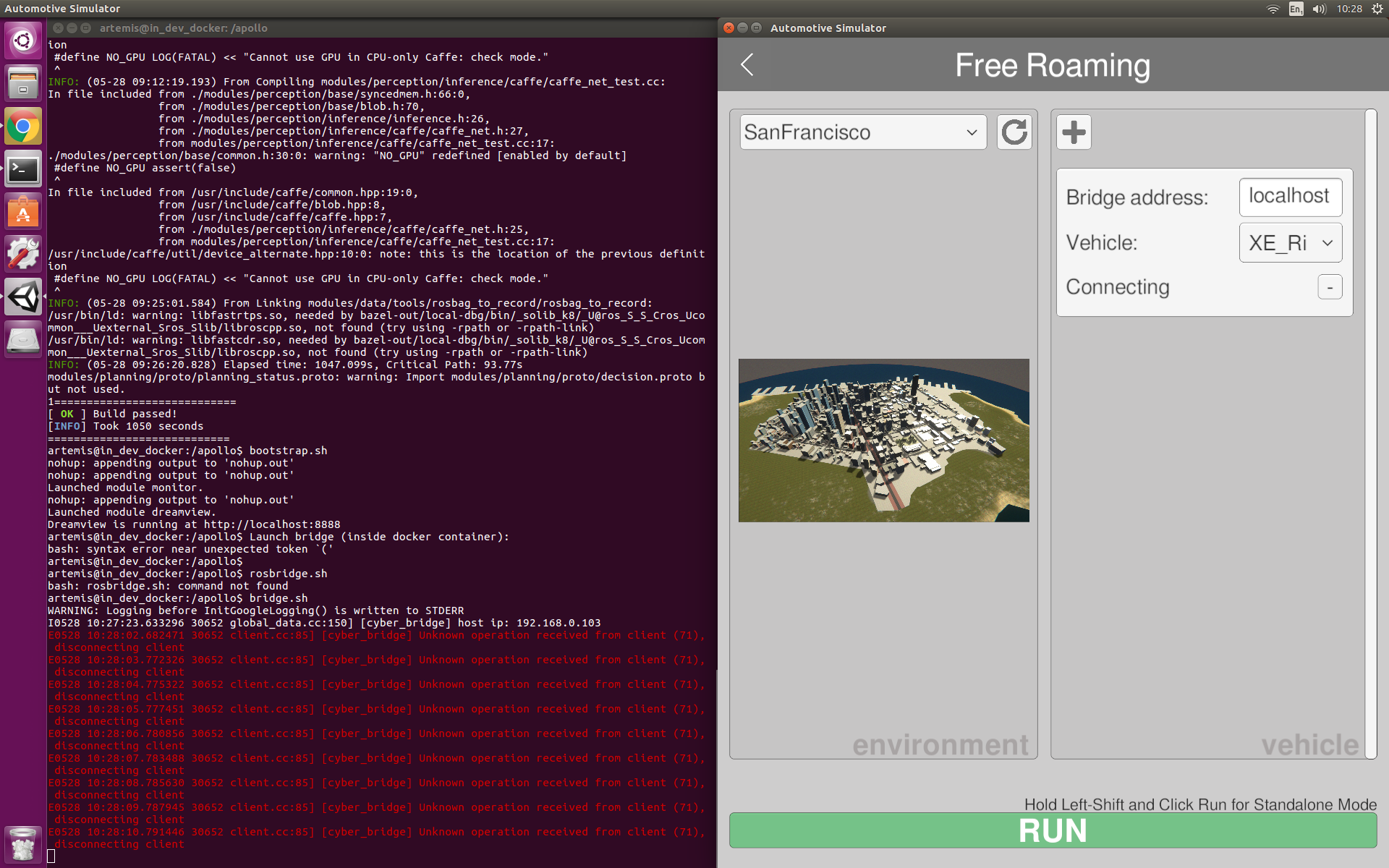
Task: Click the refresh map icon button
Action: tap(1014, 132)
